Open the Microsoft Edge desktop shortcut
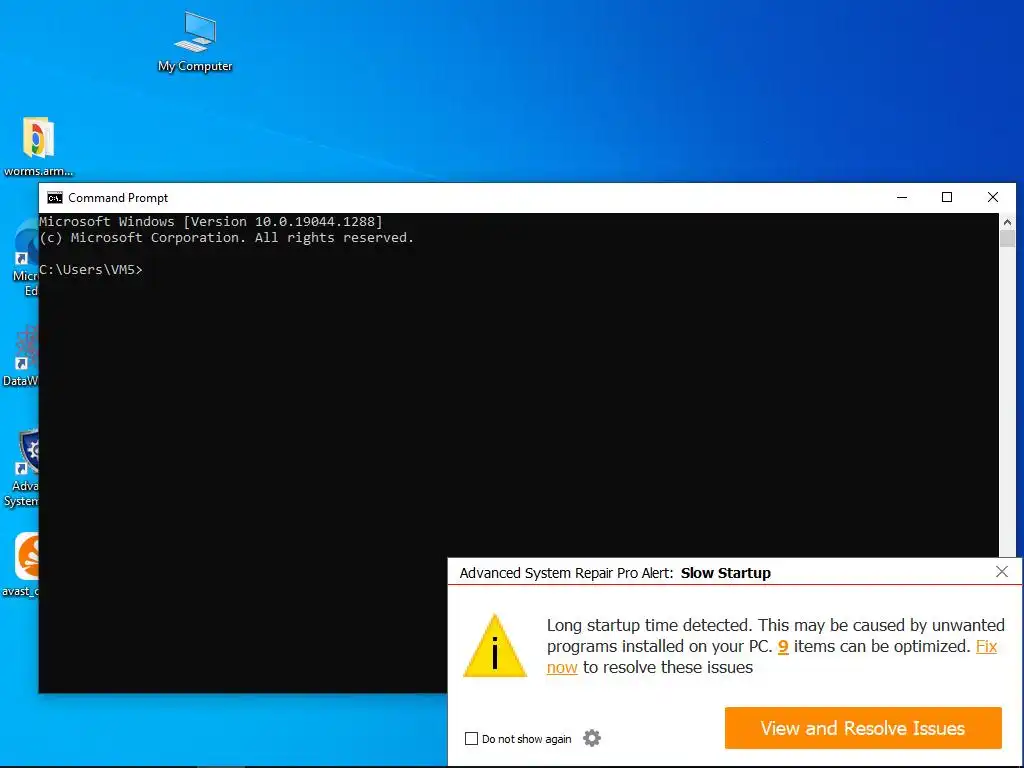 (x=25, y=257)
